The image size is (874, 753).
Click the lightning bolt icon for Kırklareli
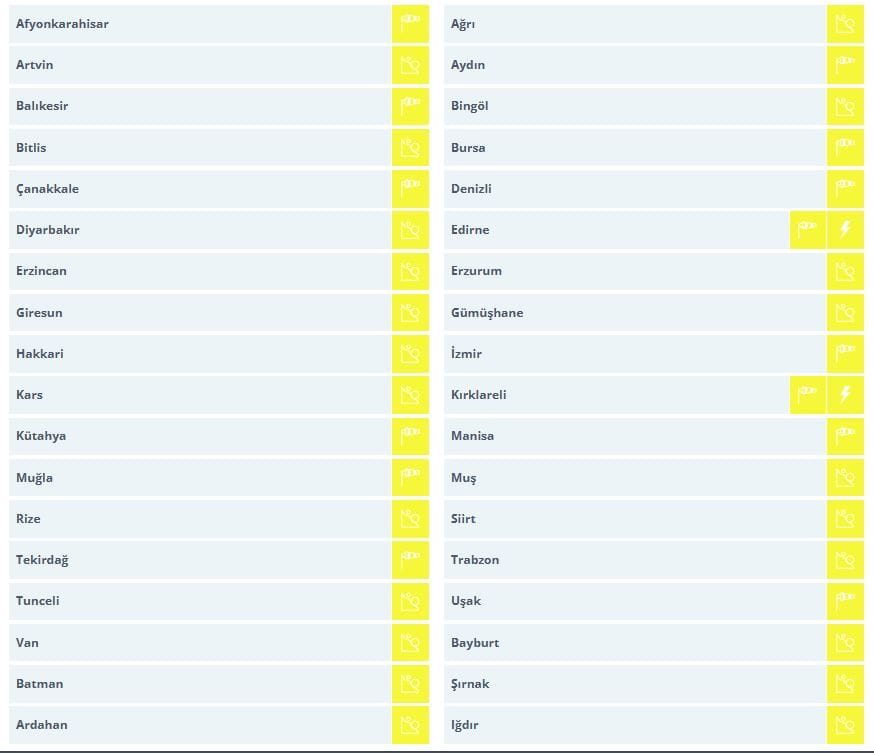(845, 395)
